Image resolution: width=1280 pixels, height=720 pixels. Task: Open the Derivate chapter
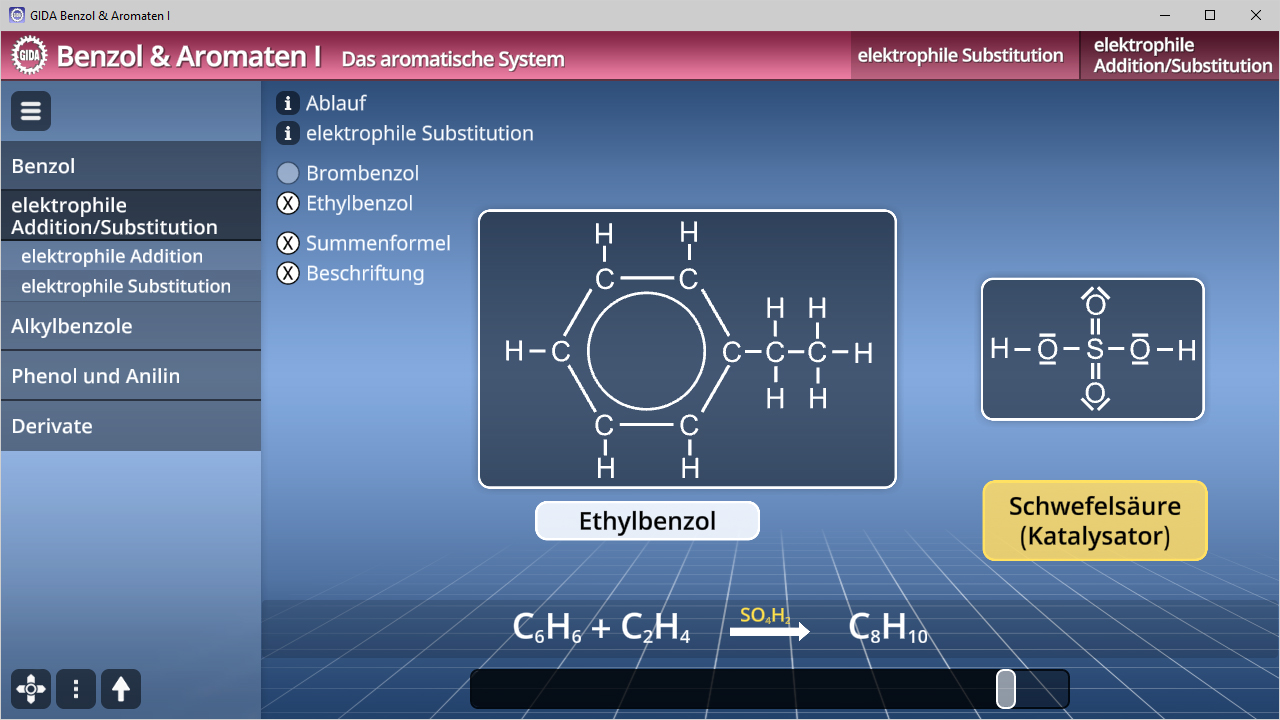click(x=130, y=426)
